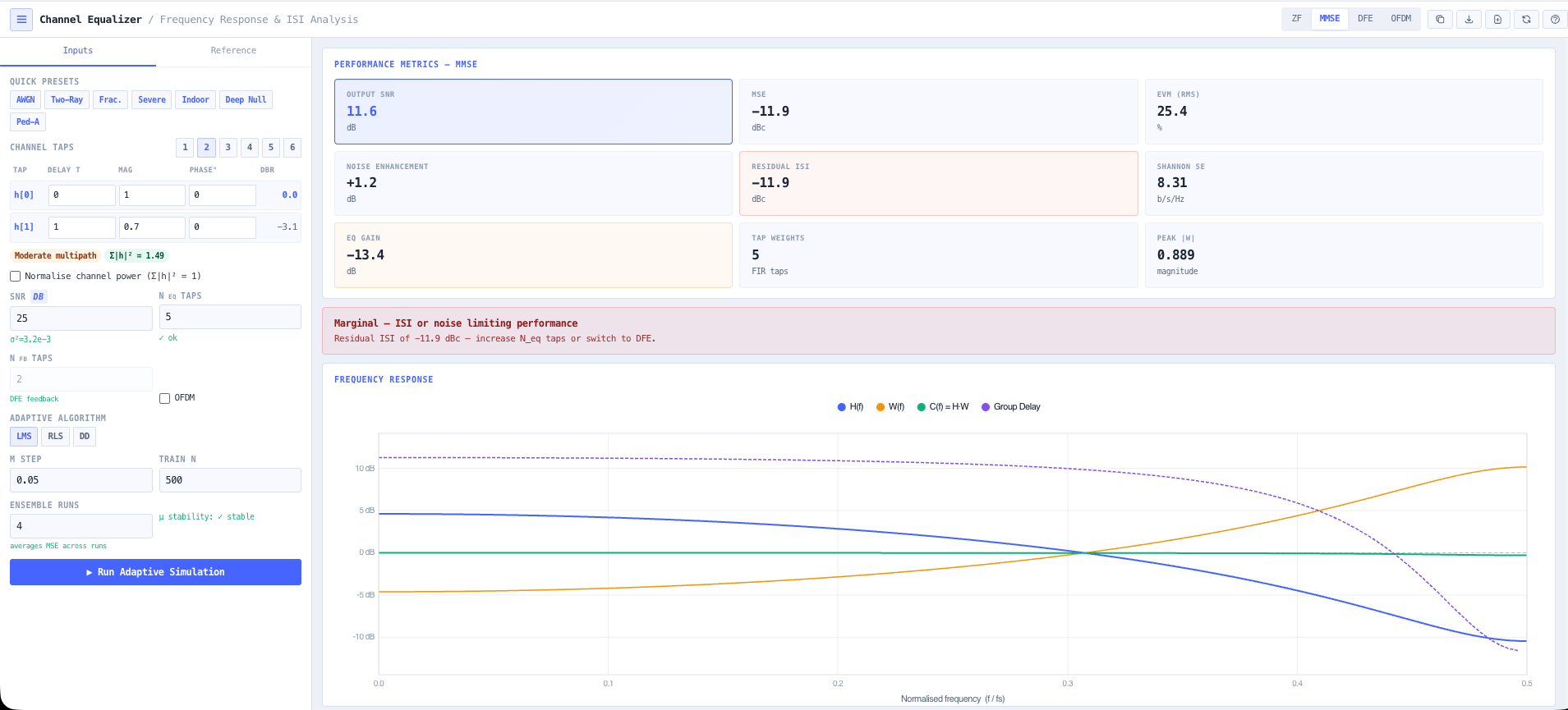The height and width of the screenshot is (710, 1568).
Task: Click the h[0] phase input field
Action: (x=223, y=195)
